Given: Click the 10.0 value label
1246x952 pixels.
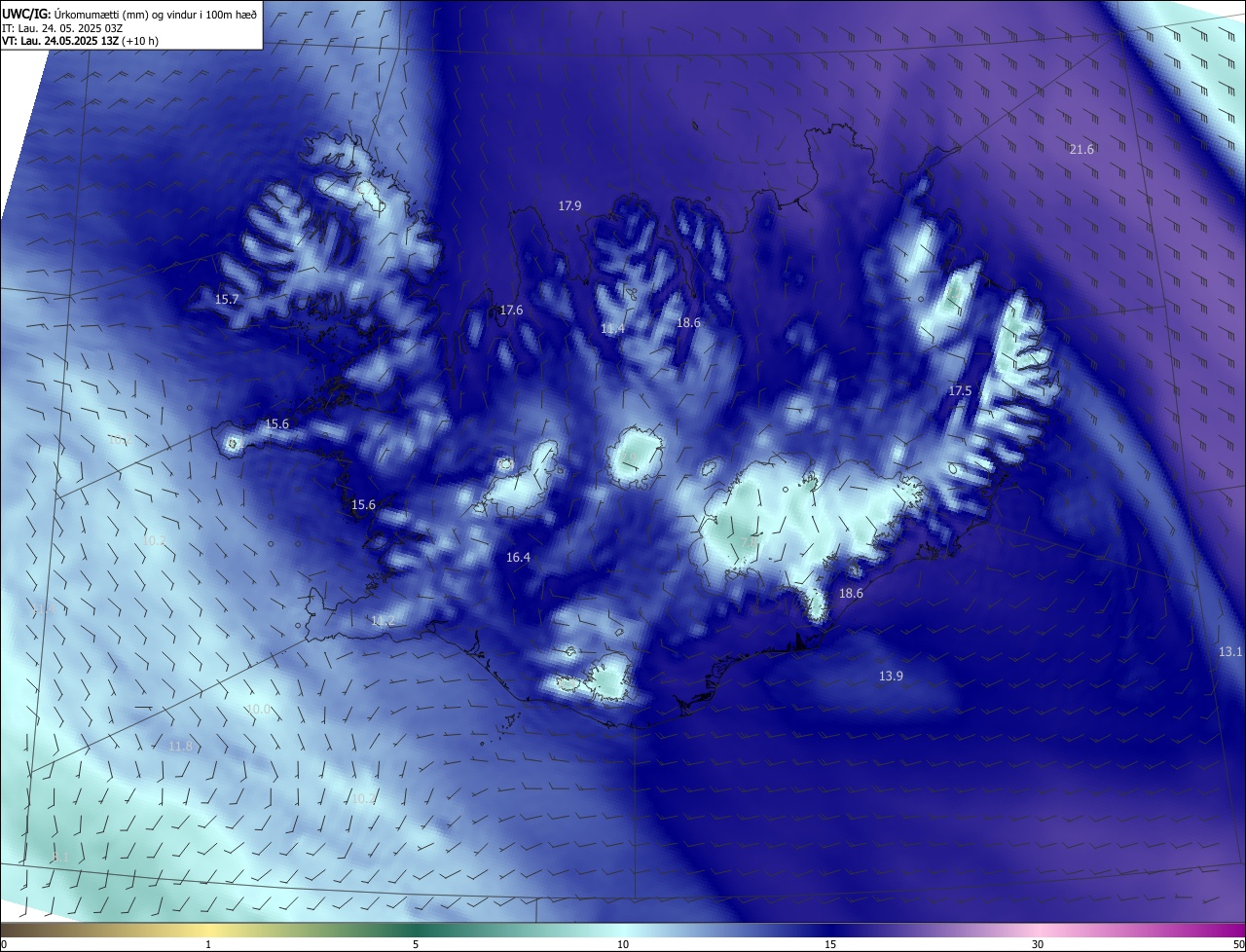Looking at the screenshot, I should [x=258, y=710].
